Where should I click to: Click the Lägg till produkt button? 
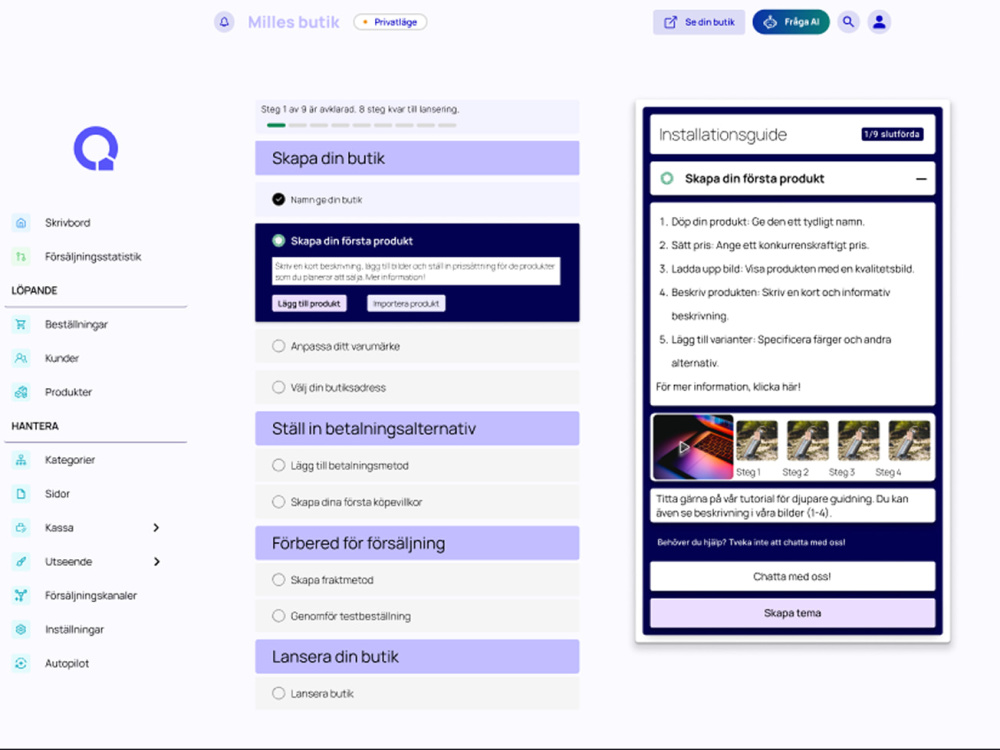pyautogui.click(x=309, y=304)
